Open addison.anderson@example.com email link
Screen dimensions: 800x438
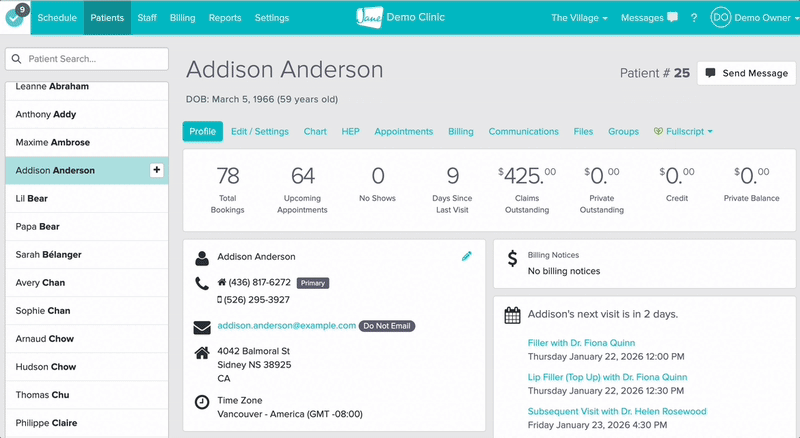tap(286, 326)
